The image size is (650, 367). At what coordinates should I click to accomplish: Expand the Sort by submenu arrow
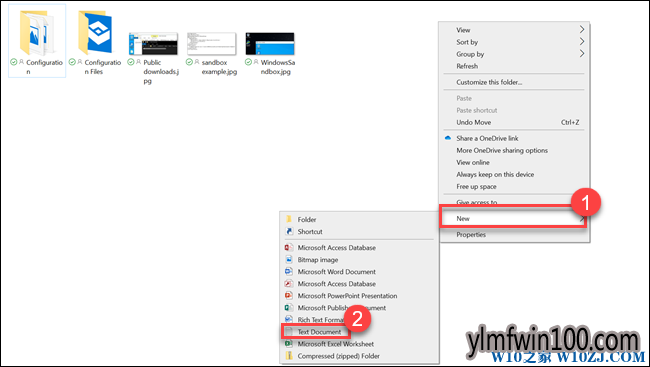coord(582,41)
